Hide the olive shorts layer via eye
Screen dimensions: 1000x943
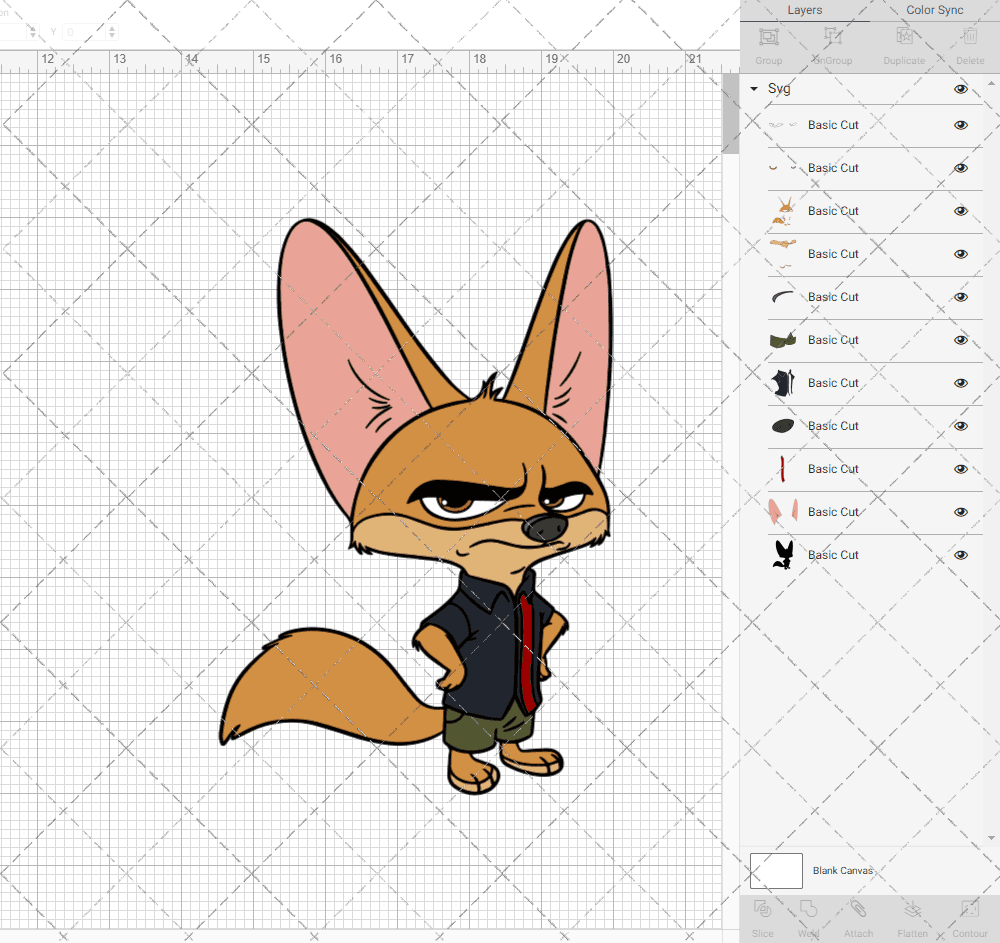point(960,340)
